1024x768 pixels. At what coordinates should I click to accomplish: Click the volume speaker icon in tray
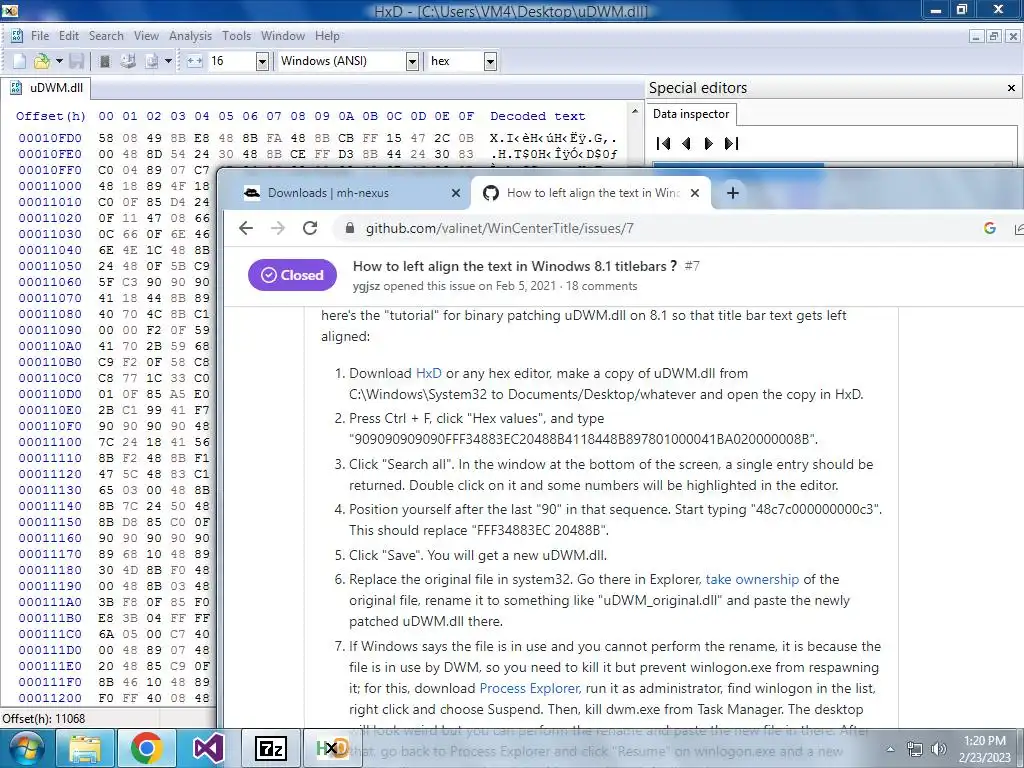[x=938, y=749]
